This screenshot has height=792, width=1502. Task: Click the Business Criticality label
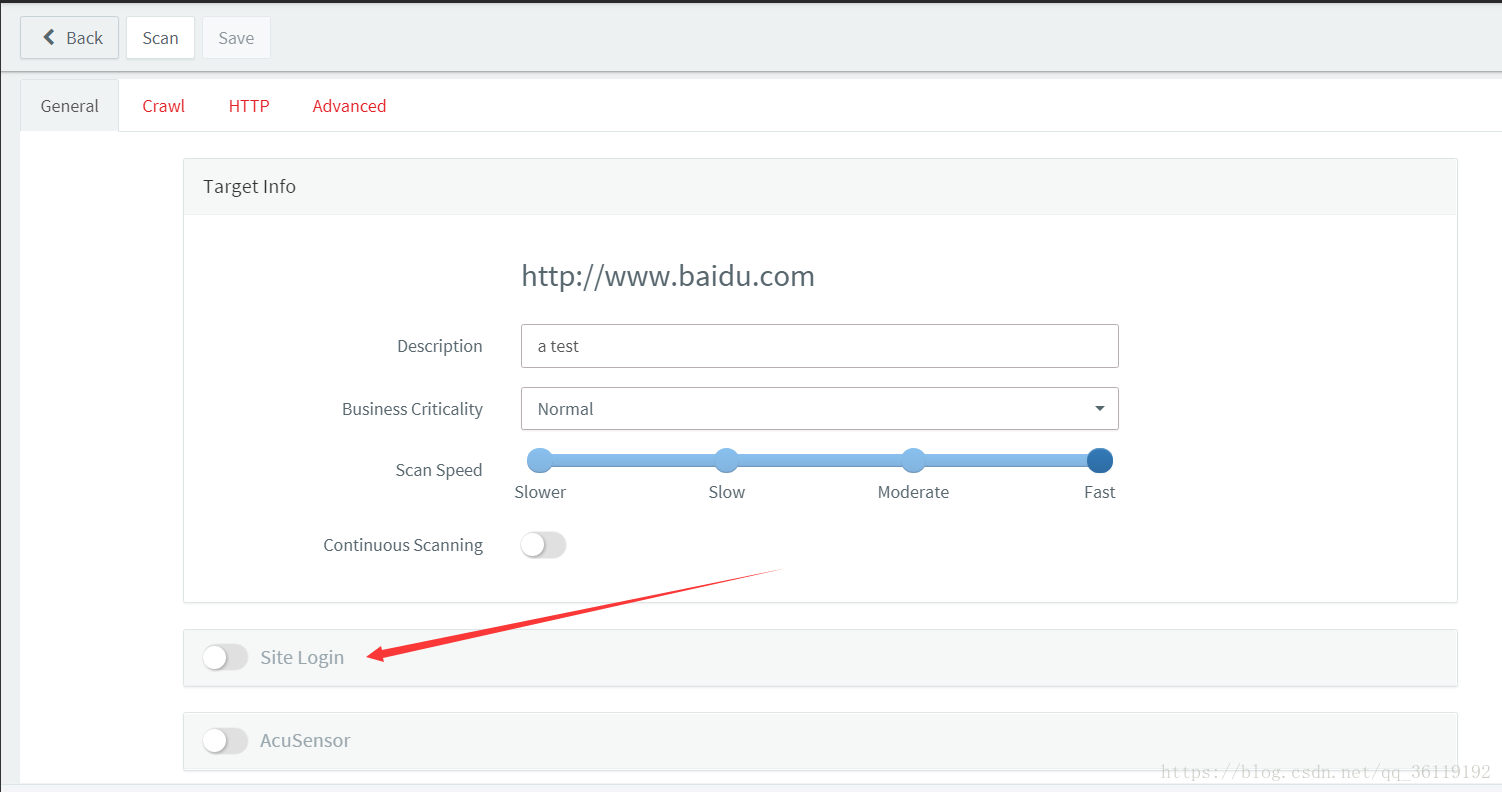click(412, 409)
